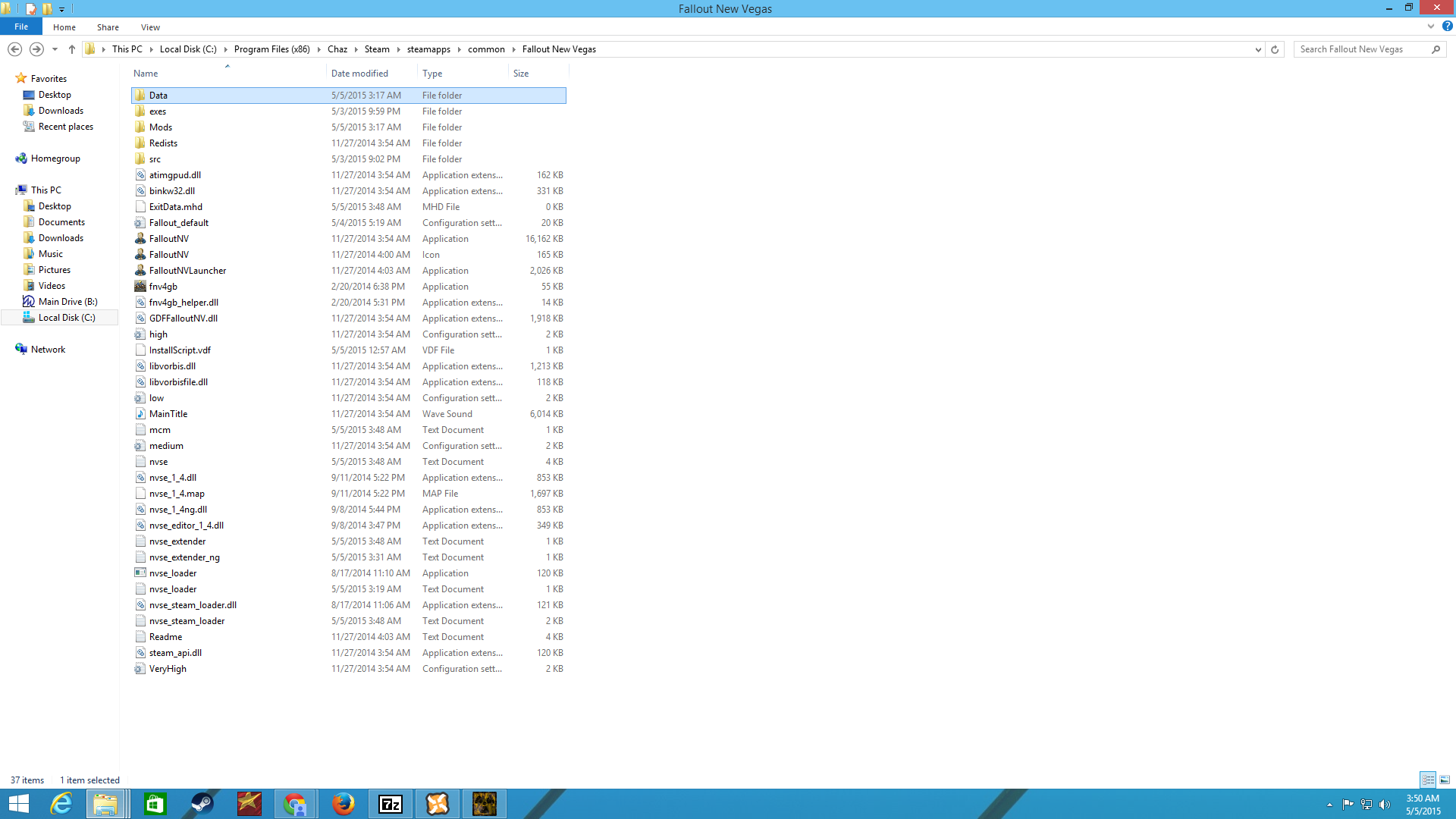Select the fnv4gb application icon

point(140,287)
